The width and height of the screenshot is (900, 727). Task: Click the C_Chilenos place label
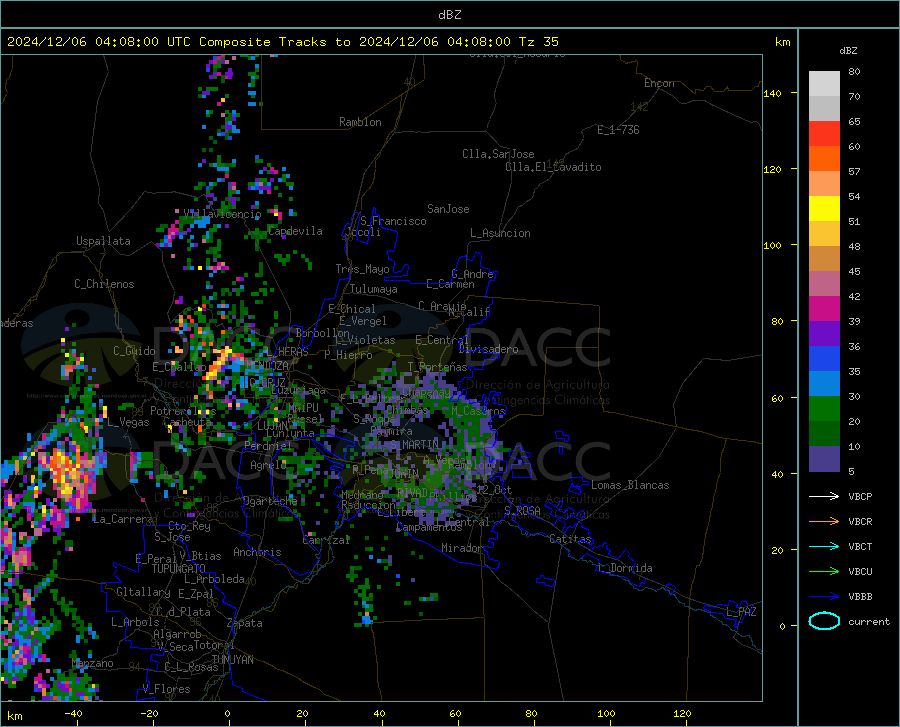point(104,284)
